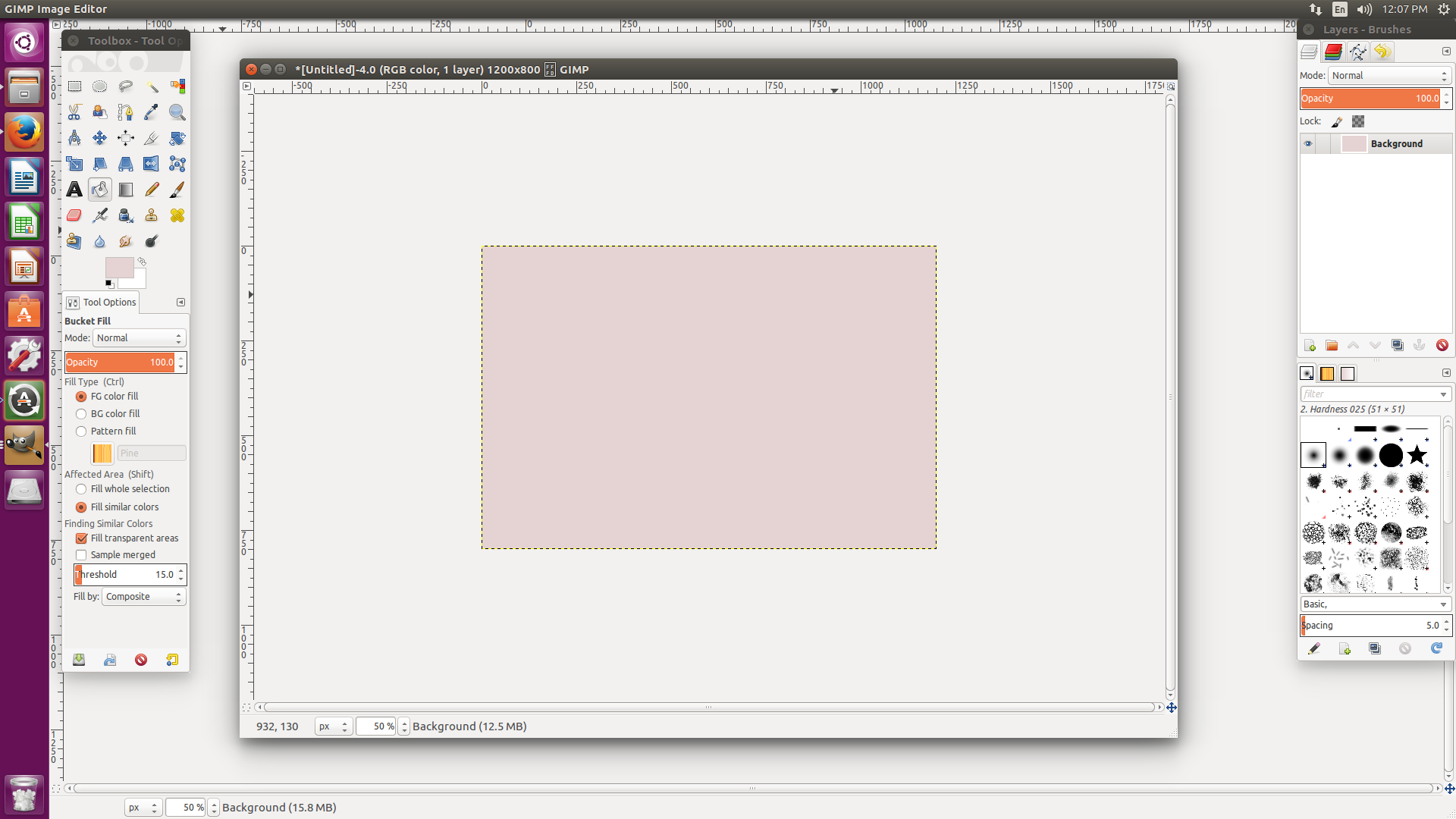
Task: Click the foreground color swatch
Action: pos(118,267)
